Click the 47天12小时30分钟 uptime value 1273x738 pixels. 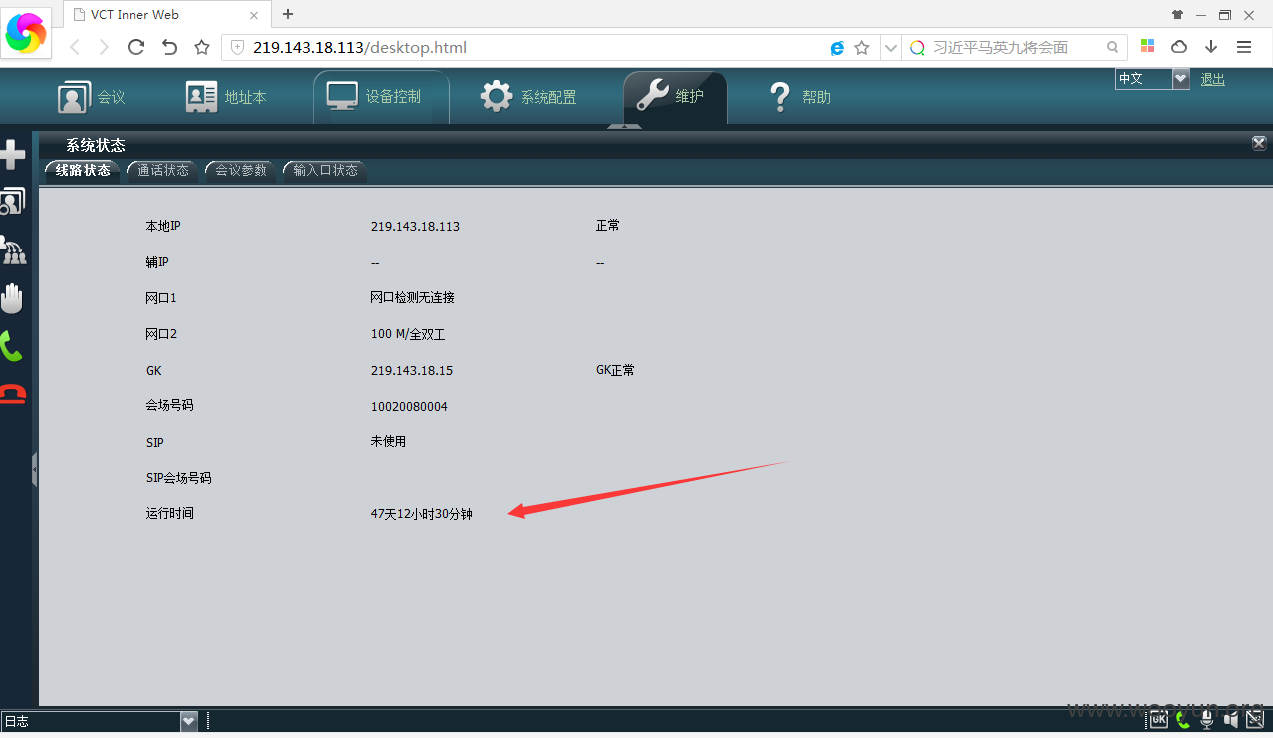421,514
